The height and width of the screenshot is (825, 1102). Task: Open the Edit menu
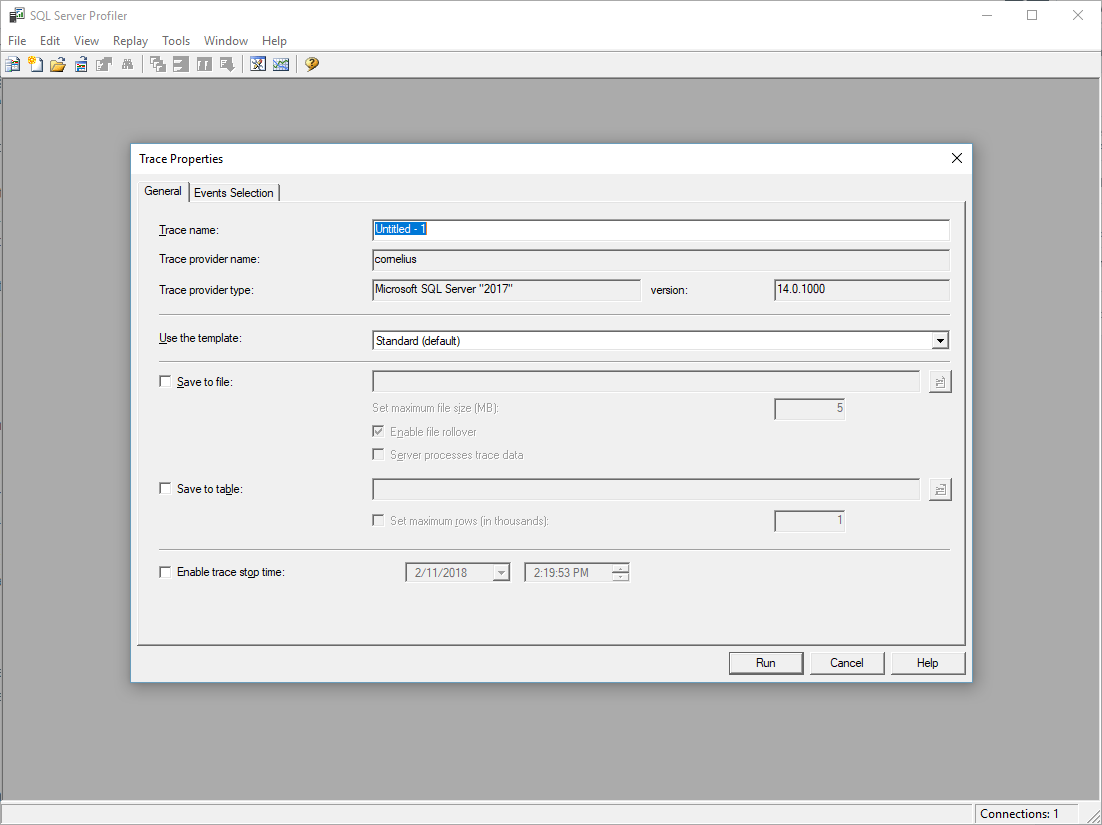50,41
